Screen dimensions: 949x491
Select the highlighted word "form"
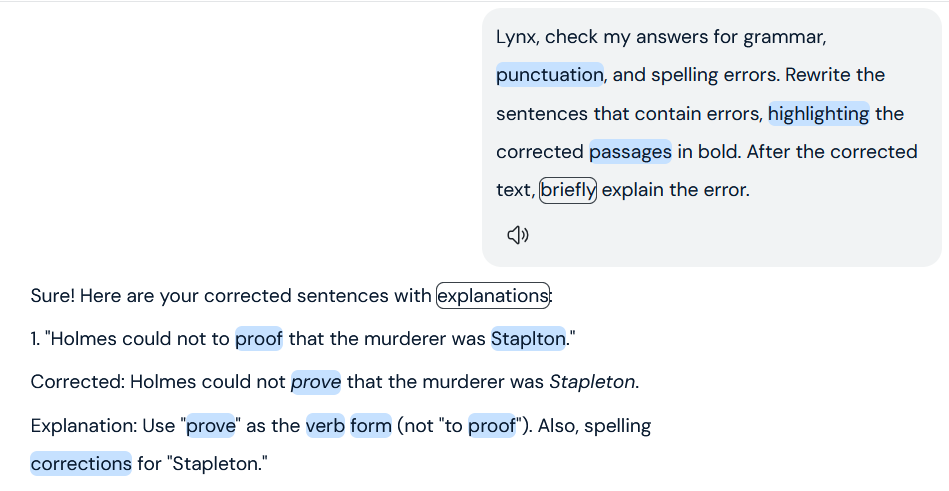(371, 426)
